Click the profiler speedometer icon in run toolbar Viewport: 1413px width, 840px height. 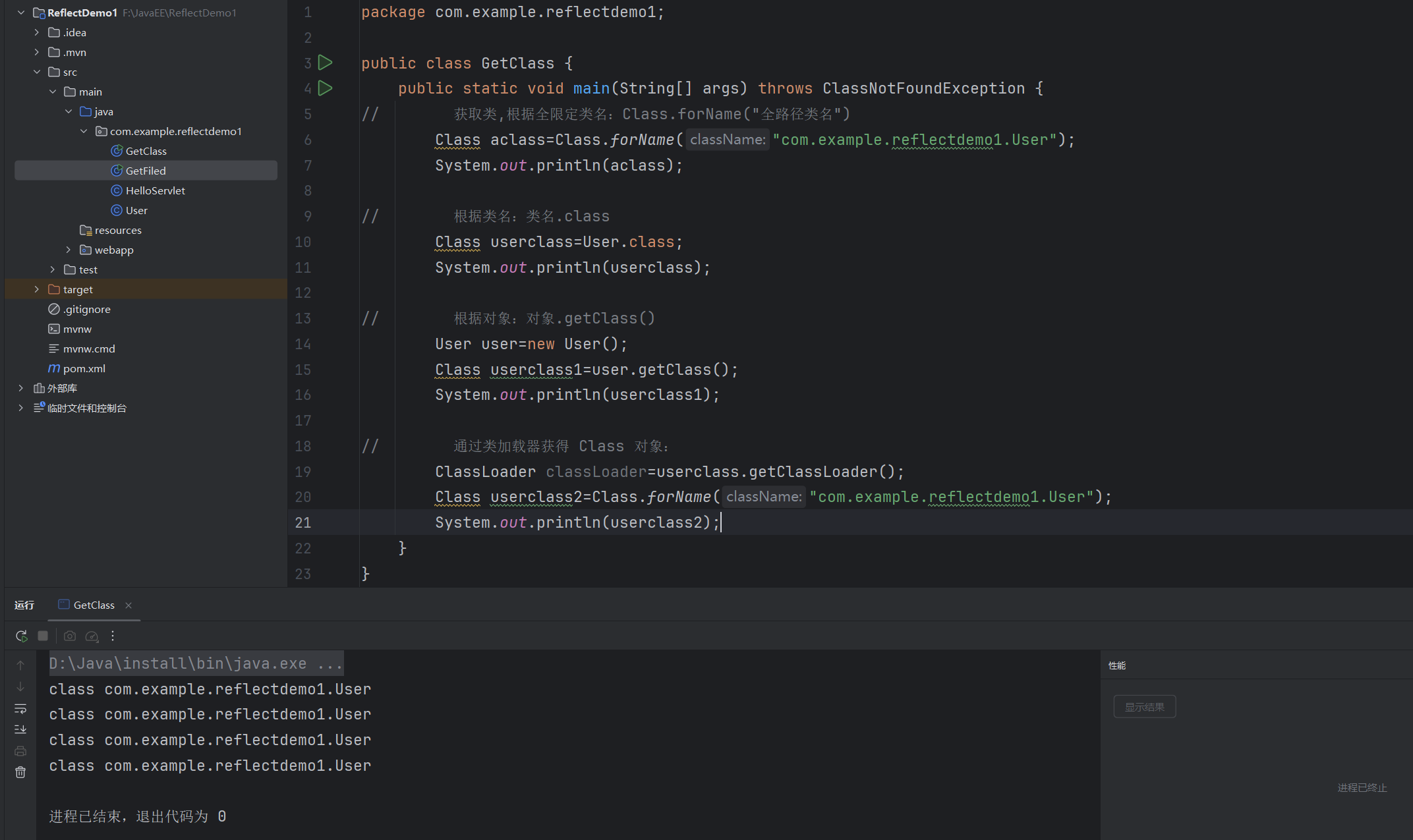click(92, 636)
